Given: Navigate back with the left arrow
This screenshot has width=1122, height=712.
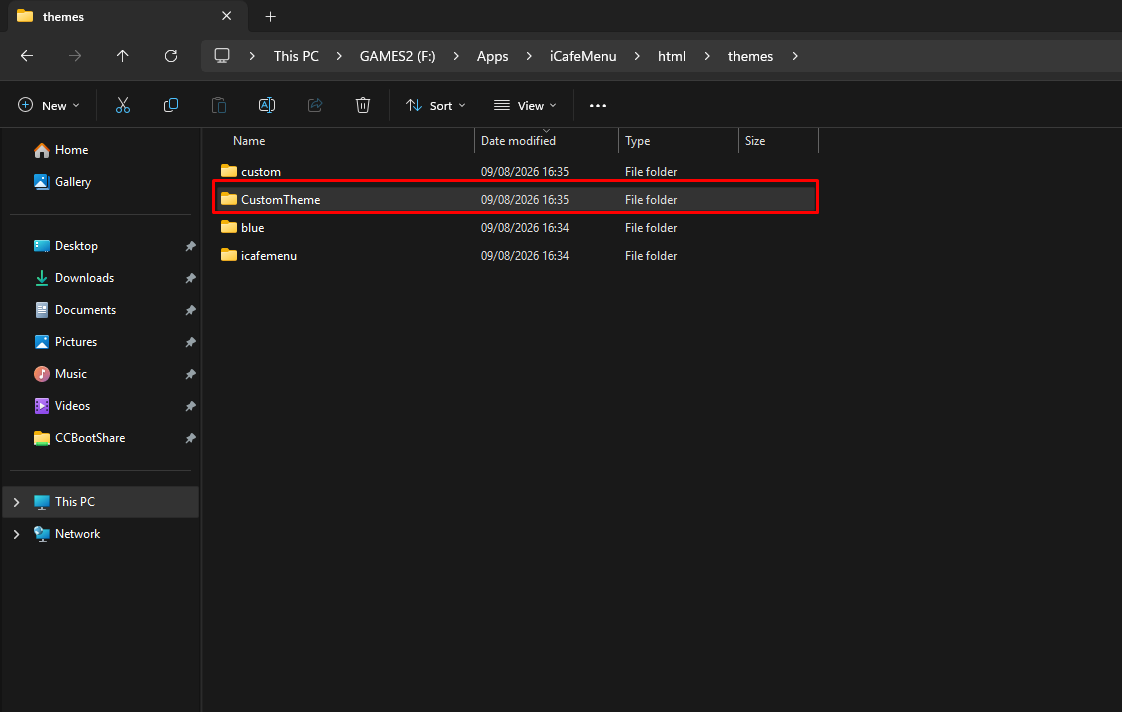Looking at the screenshot, I should point(27,56).
